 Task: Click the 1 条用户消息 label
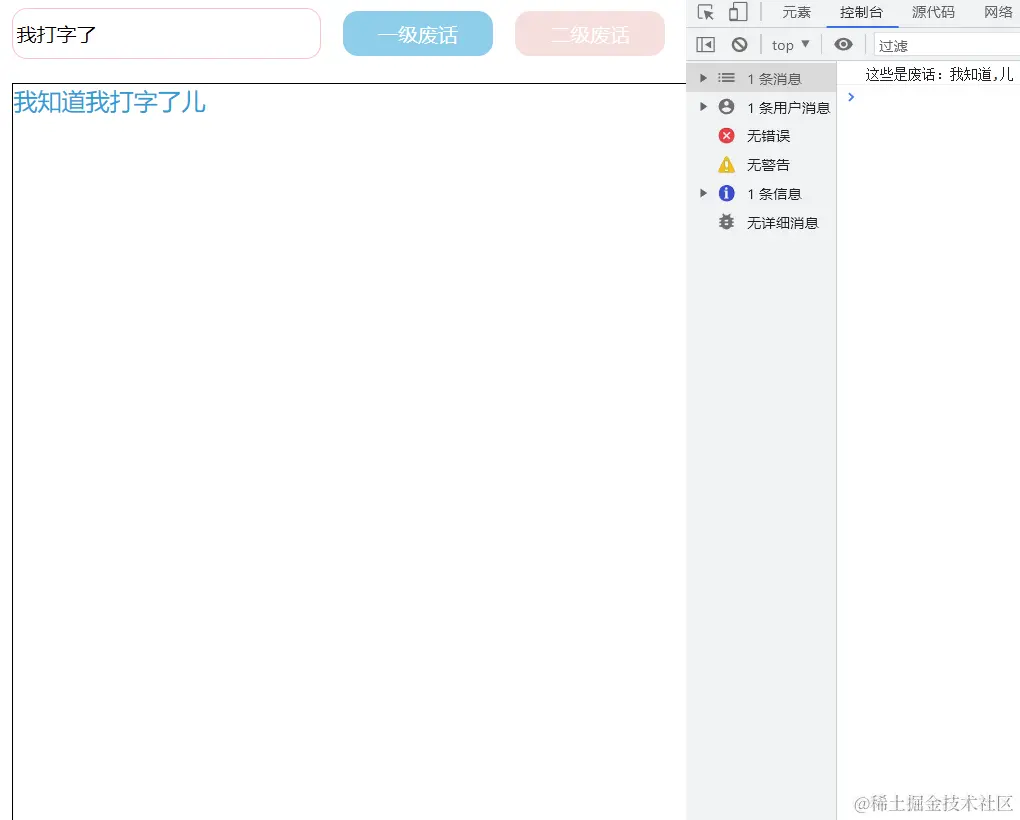788,108
